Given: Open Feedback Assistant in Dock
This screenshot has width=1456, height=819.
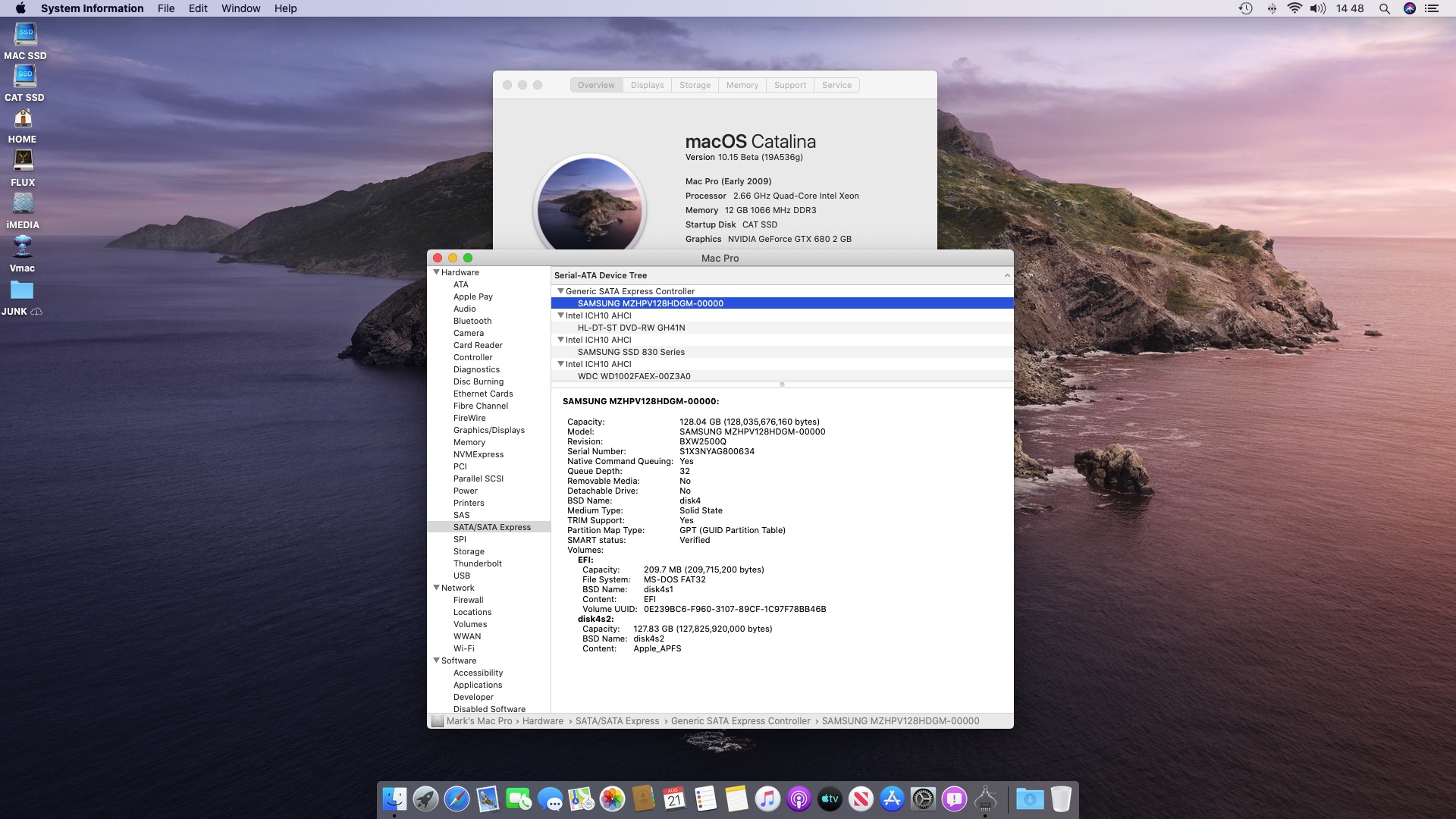Looking at the screenshot, I should click(954, 799).
